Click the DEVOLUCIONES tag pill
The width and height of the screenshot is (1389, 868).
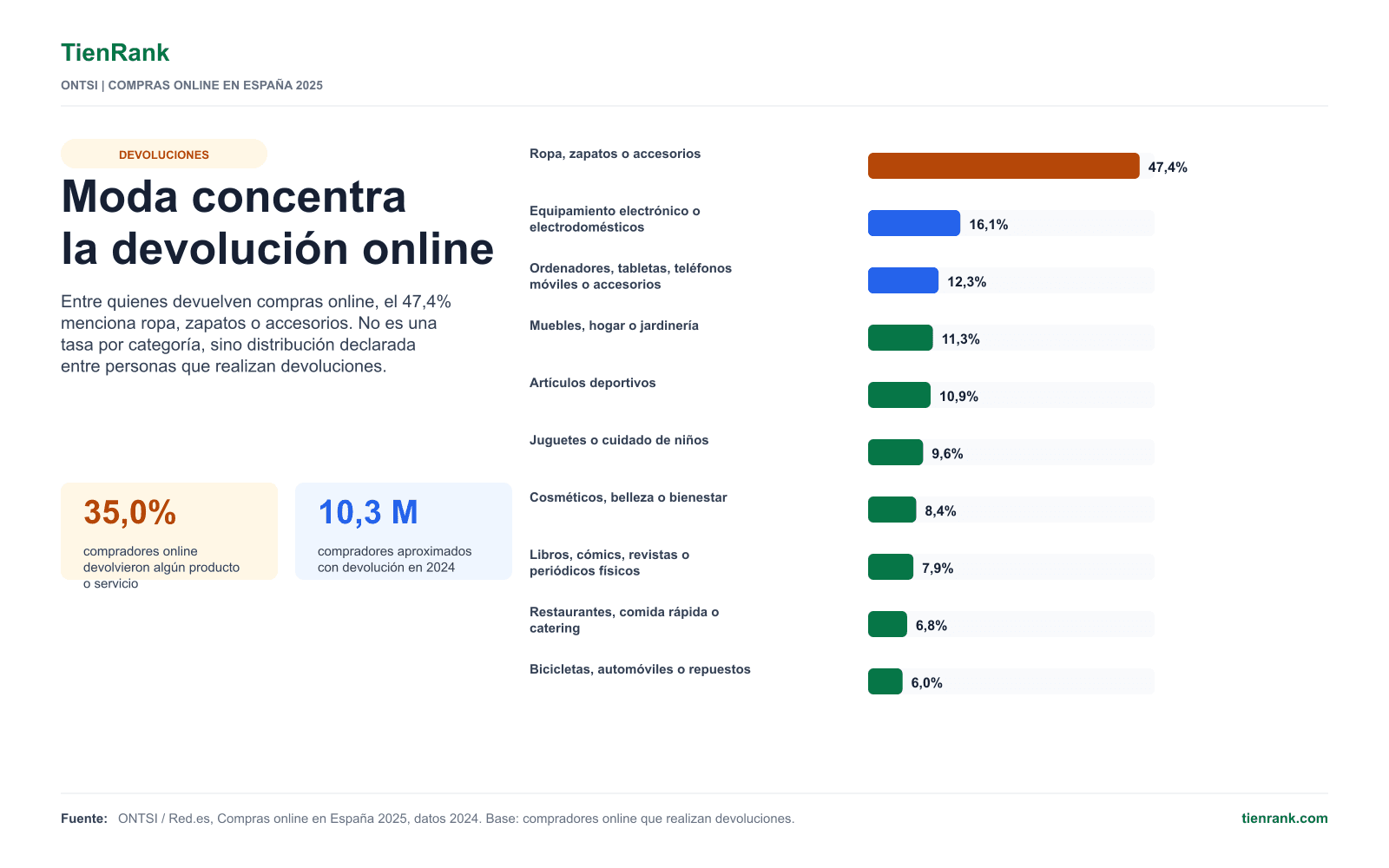tap(164, 154)
